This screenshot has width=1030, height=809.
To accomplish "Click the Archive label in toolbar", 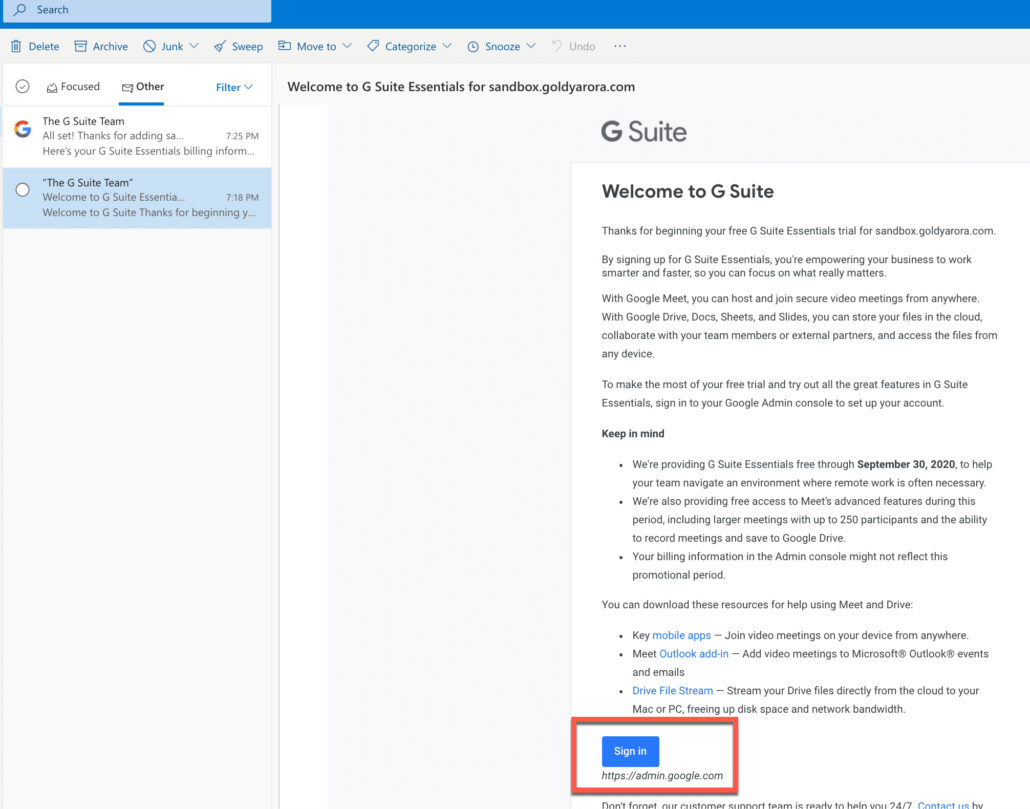I will coord(110,47).
